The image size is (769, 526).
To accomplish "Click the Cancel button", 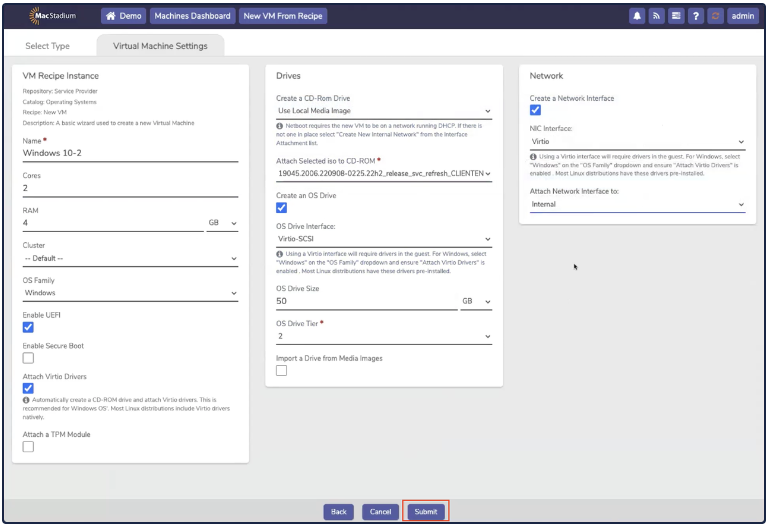I will [380, 511].
